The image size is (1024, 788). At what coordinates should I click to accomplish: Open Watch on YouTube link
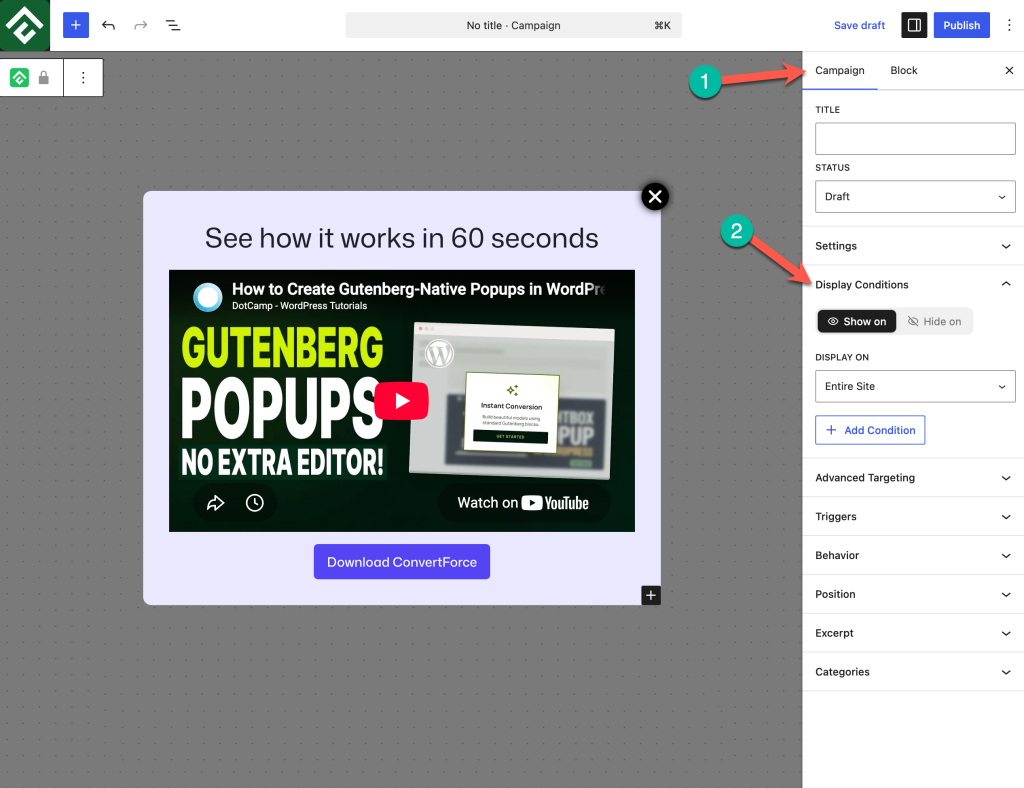coord(523,503)
